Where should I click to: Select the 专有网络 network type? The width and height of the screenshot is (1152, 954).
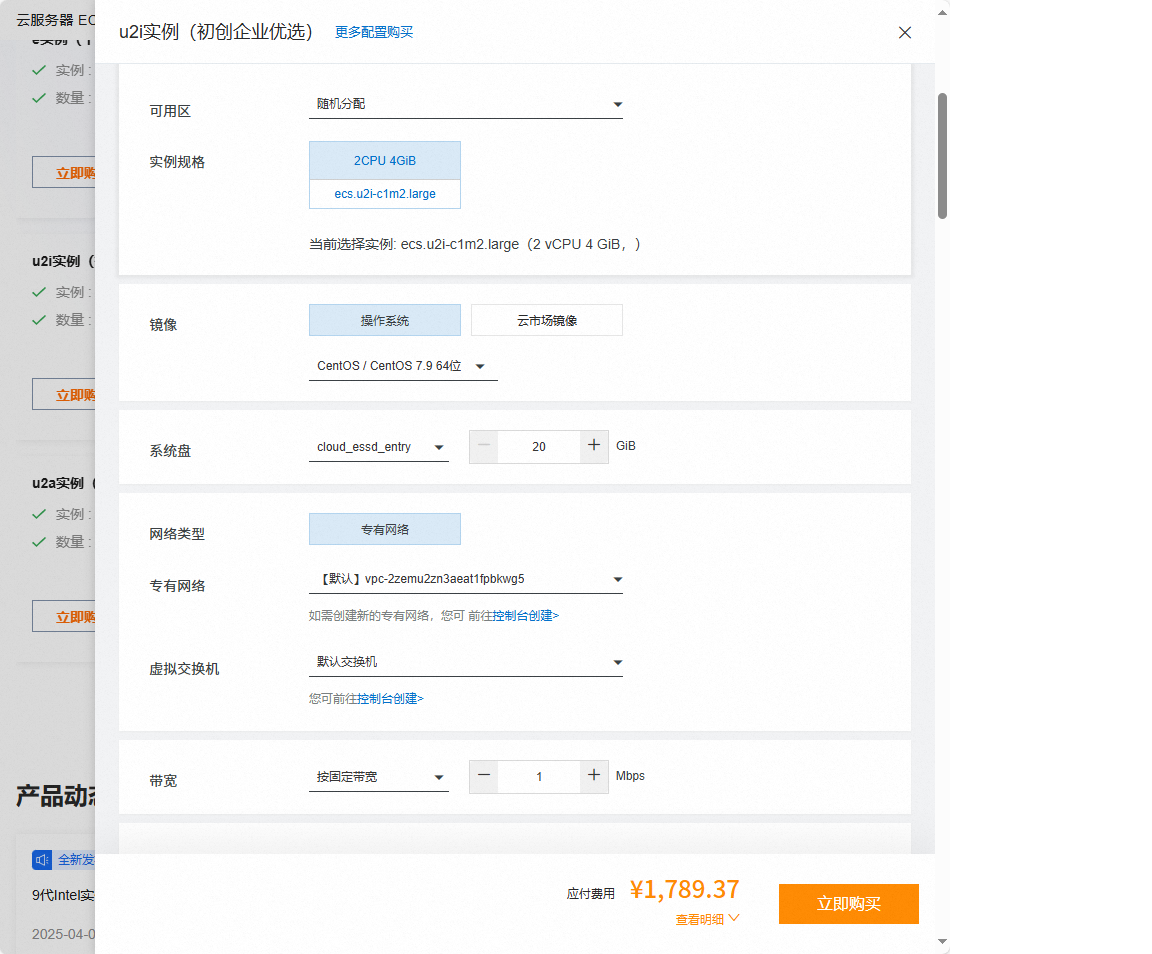click(385, 529)
